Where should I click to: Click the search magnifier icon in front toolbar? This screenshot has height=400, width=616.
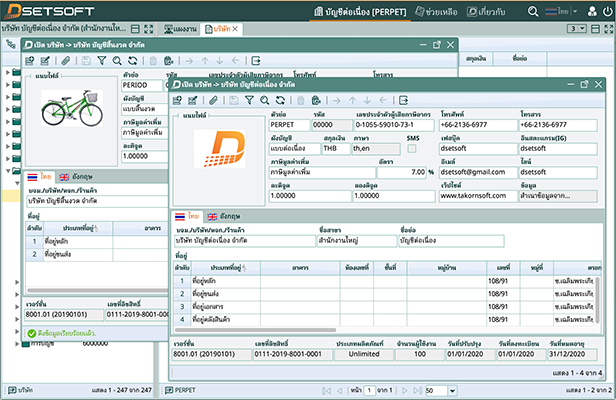point(264,100)
